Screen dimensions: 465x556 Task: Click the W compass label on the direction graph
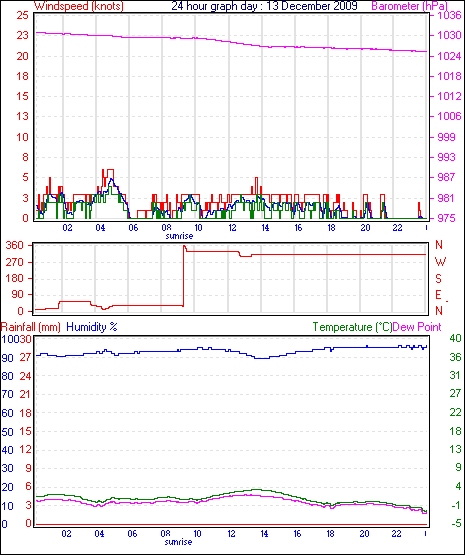coord(440,262)
